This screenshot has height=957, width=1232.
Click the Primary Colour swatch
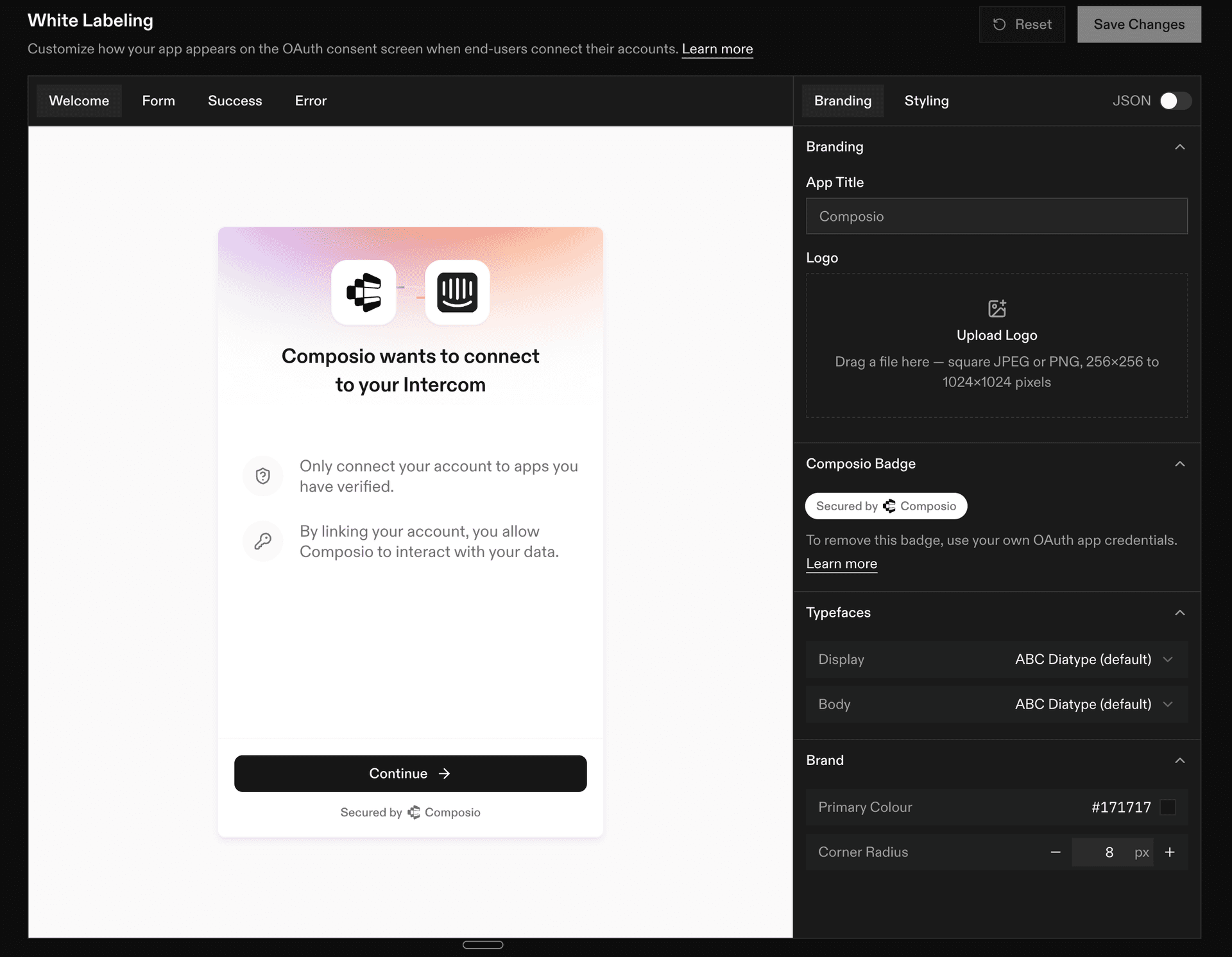coord(1168,807)
